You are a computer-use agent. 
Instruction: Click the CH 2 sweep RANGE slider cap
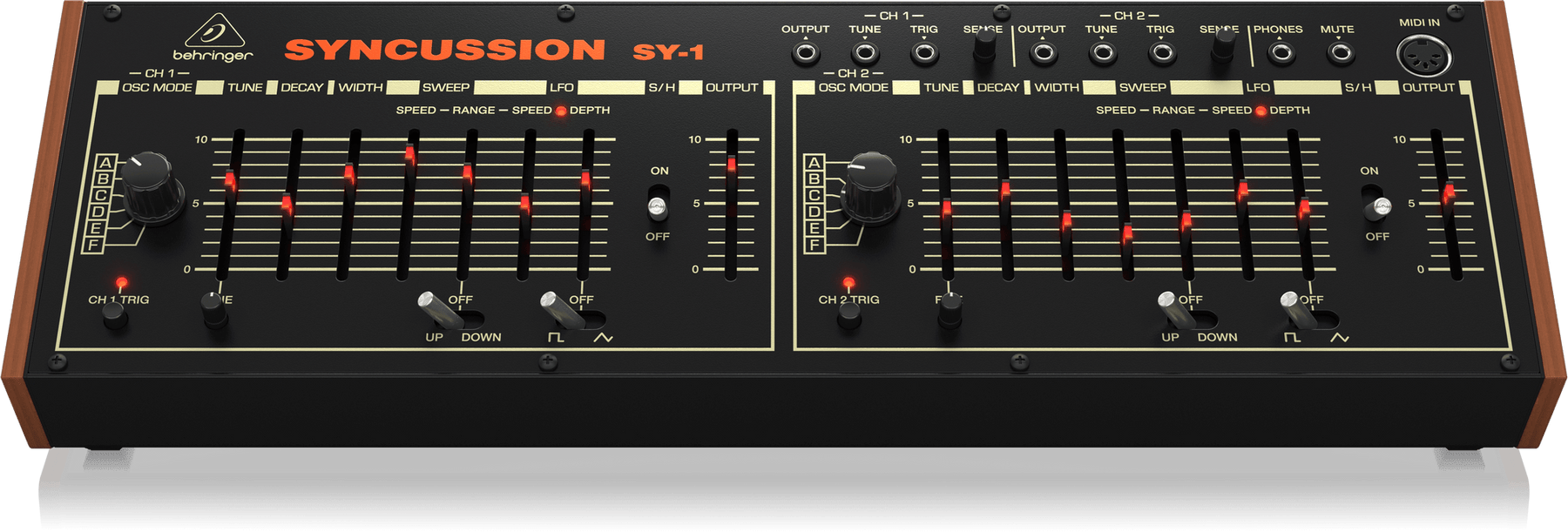click(1186, 221)
